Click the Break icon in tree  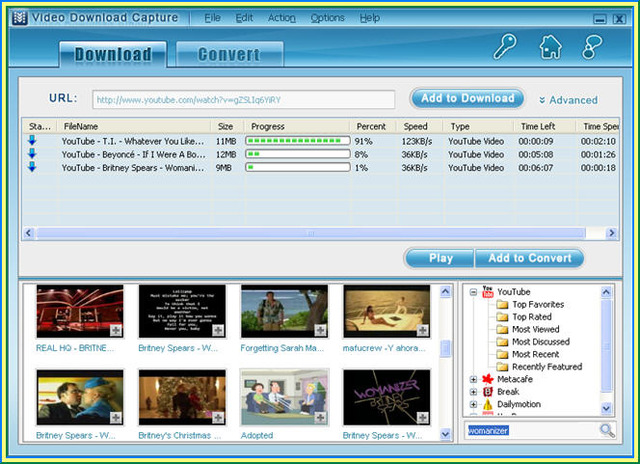coord(487,392)
